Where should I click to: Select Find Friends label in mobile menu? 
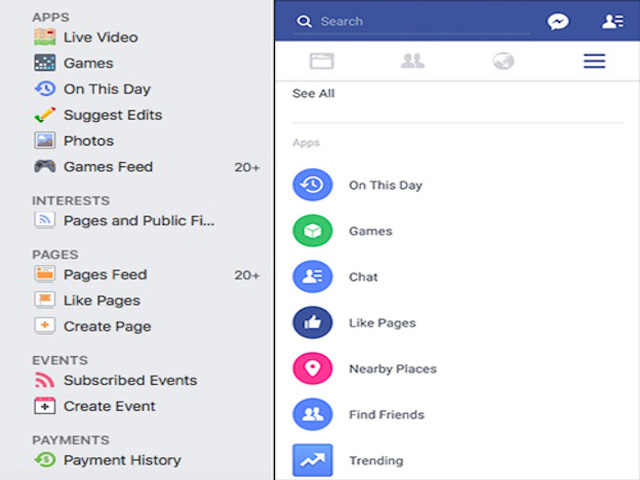[387, 415]
